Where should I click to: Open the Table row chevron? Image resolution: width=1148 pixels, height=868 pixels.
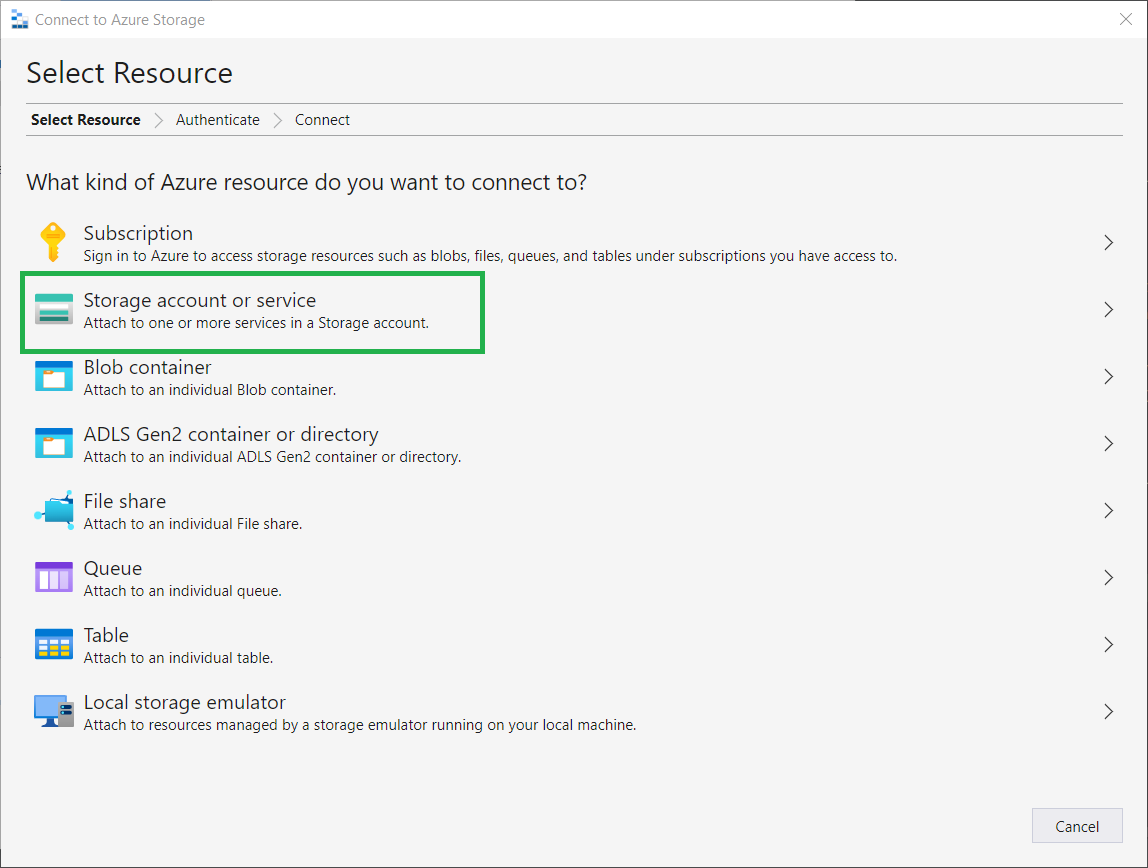1108,645
